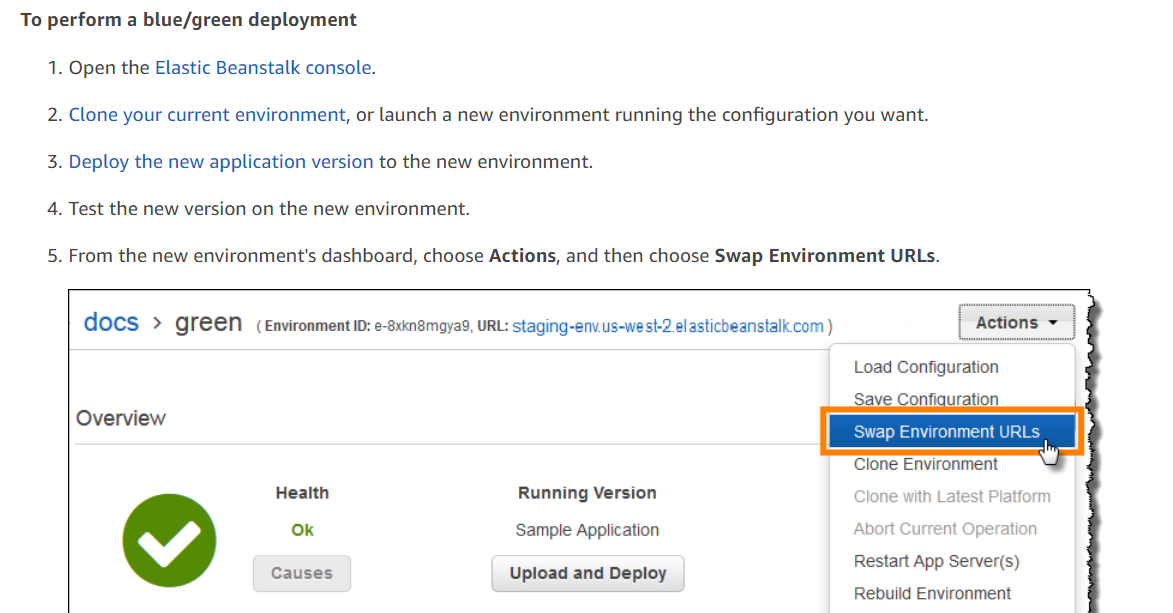Select Save Configuration menu entry
This screenshot has height=613, width=1173.
925,399
